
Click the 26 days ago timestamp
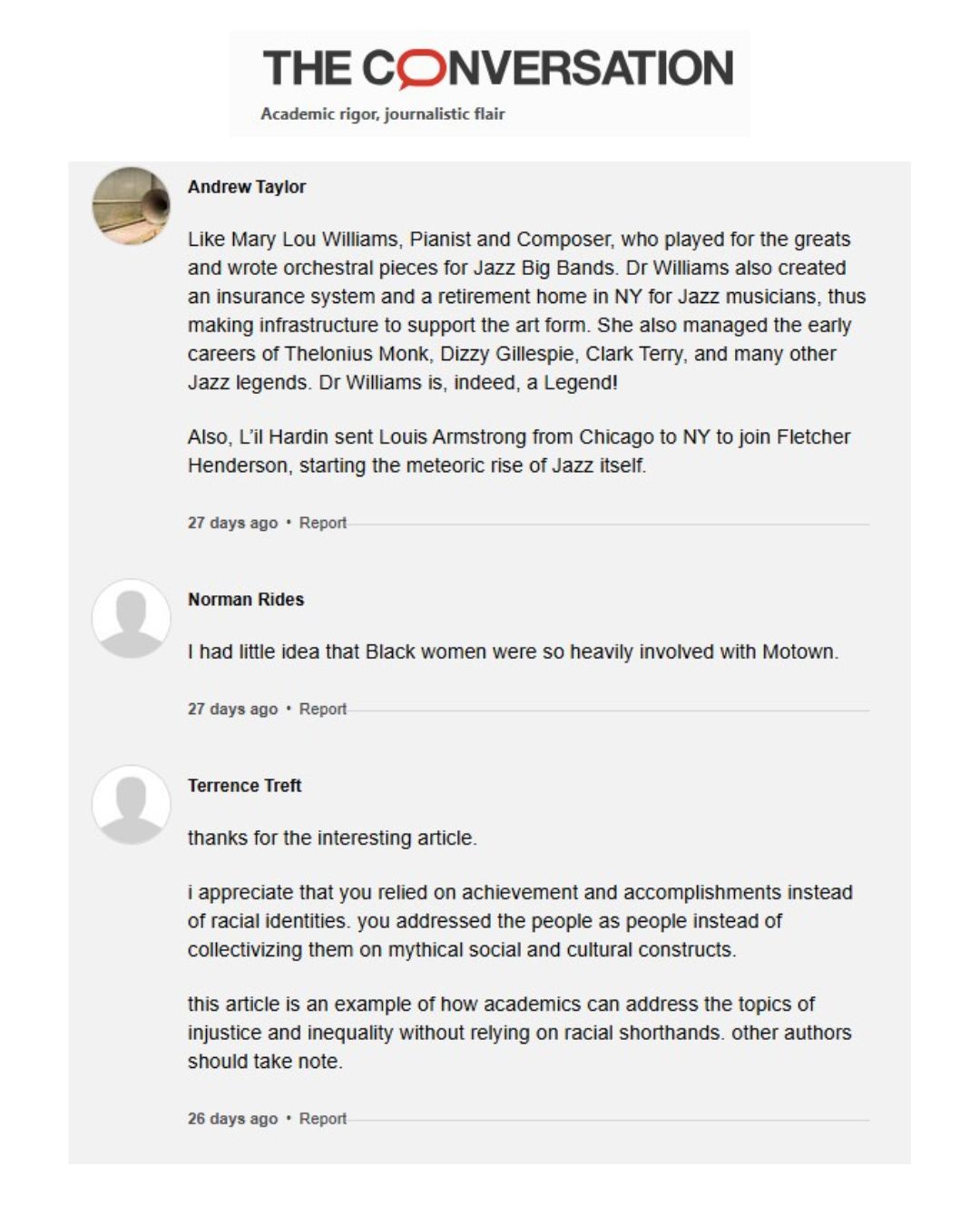(x=232, y=1119)
